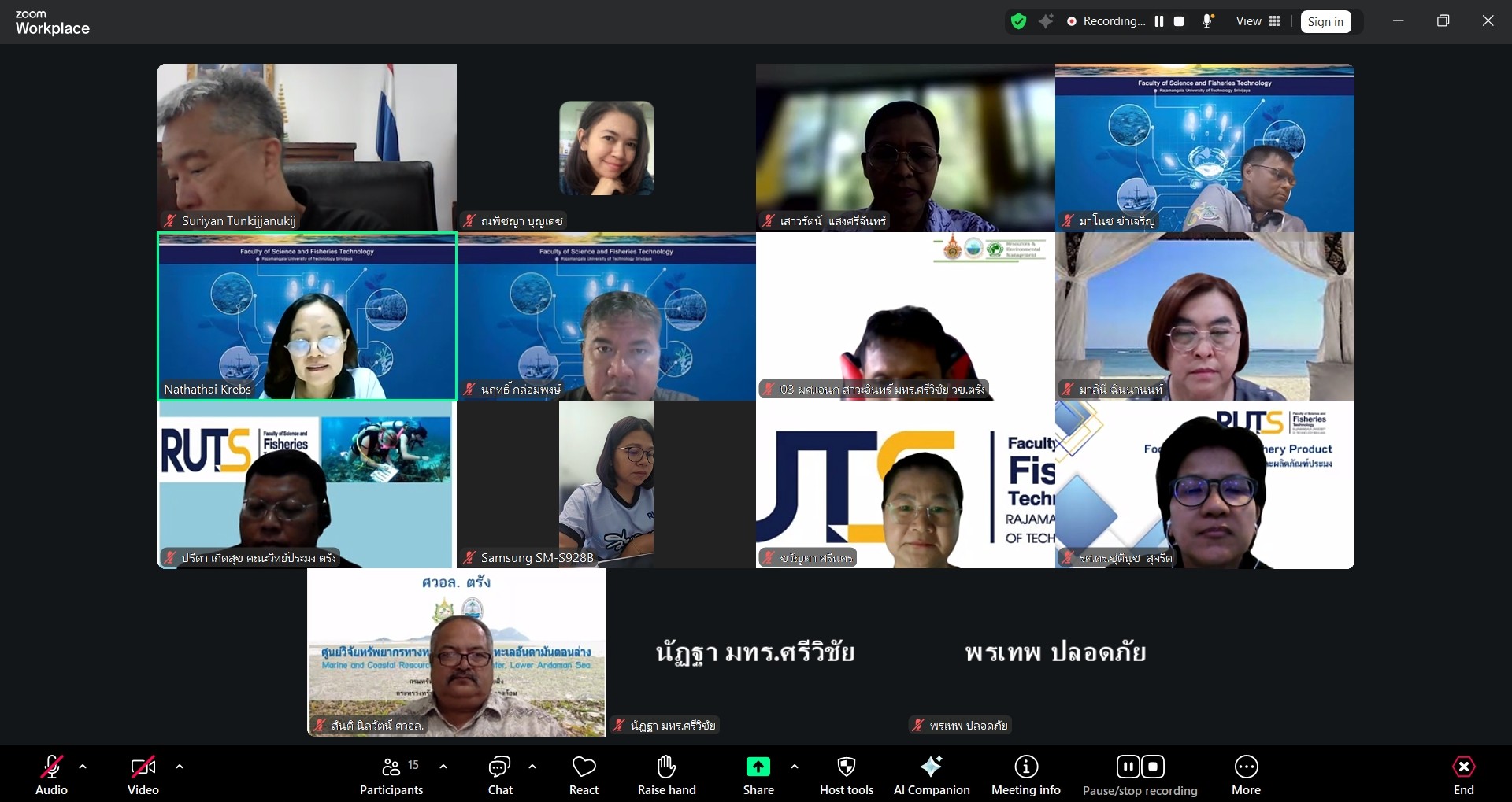Pause the recording in top bar
The height and width of the screenshot is (802, 1512).
pos(1159,21)
